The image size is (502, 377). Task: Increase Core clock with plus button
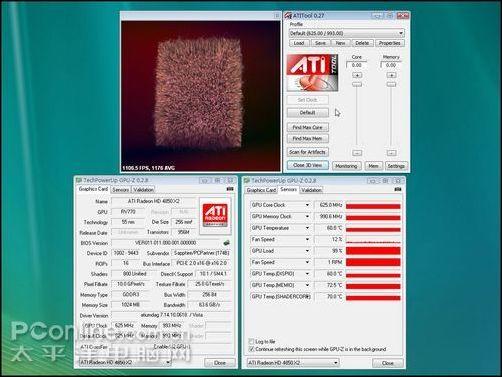coord(357,75)
